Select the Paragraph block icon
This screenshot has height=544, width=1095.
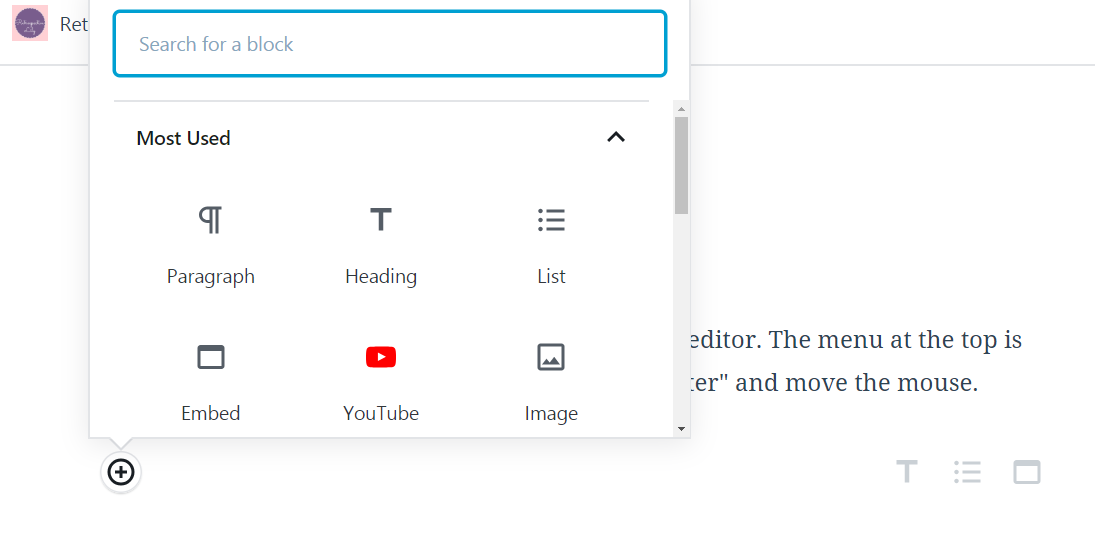pyautogui.click(x=210, y=221)
